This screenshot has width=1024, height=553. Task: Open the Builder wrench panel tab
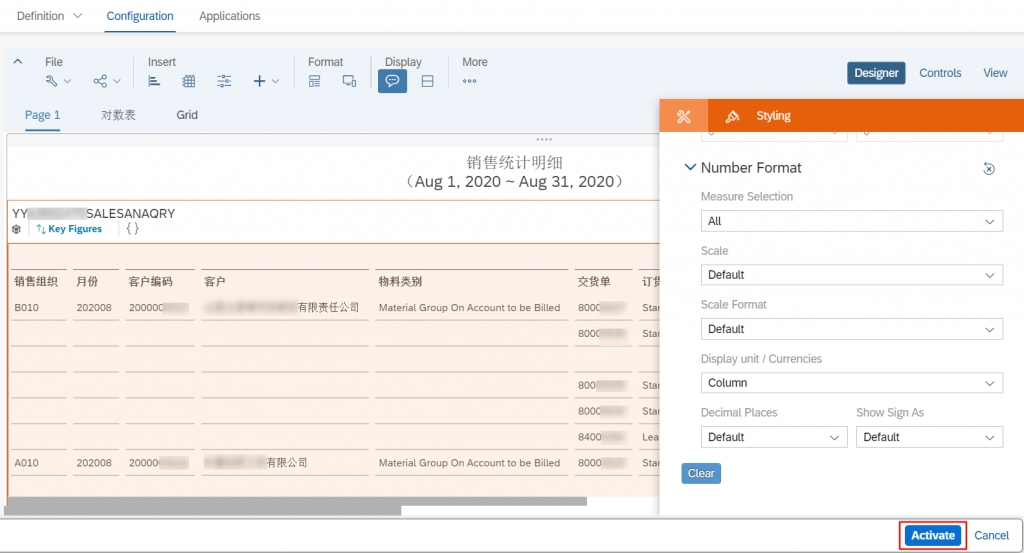click(684, 116)
